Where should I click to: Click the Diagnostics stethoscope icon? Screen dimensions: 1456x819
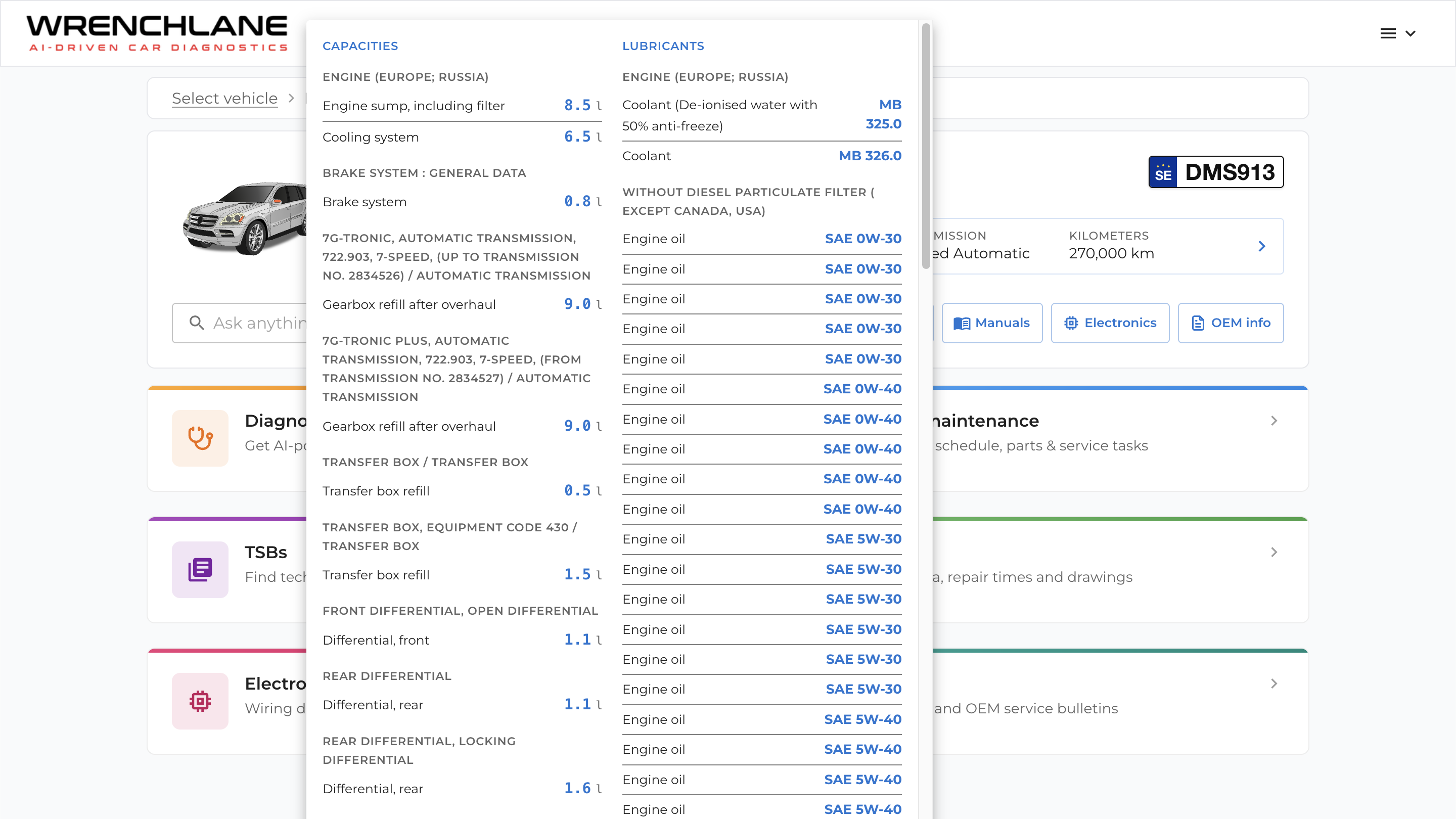[200, 438]
